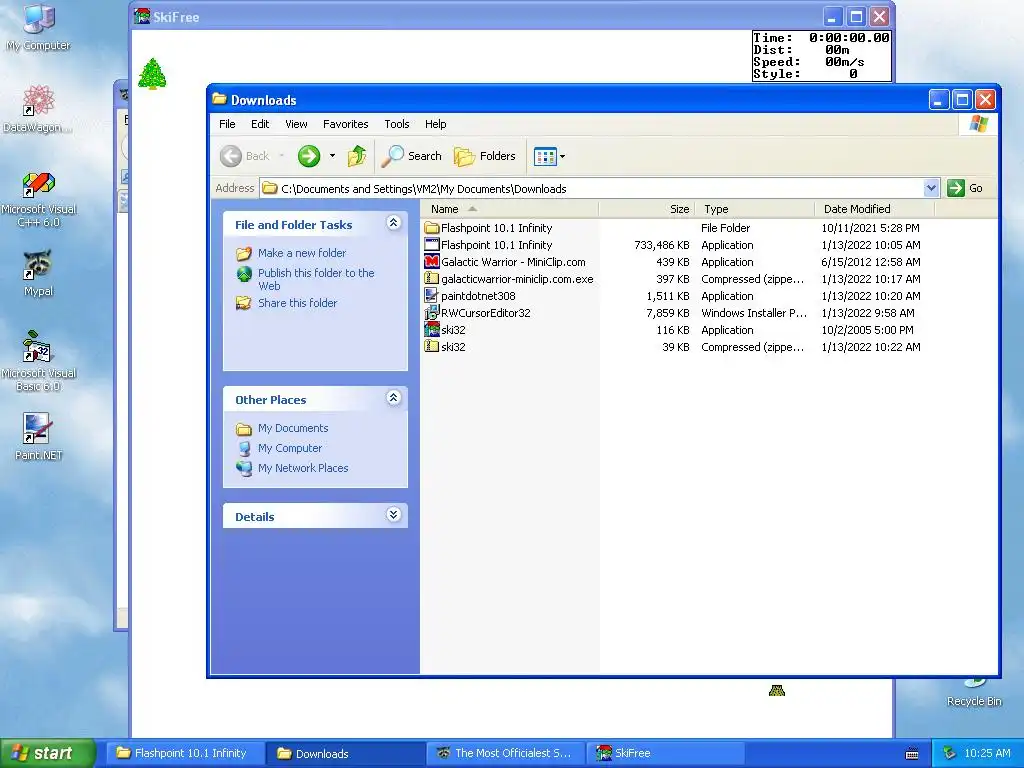
Task: Select galacticwarrior-miniclip.com.exe zip icon
Action: click(432, 279)
